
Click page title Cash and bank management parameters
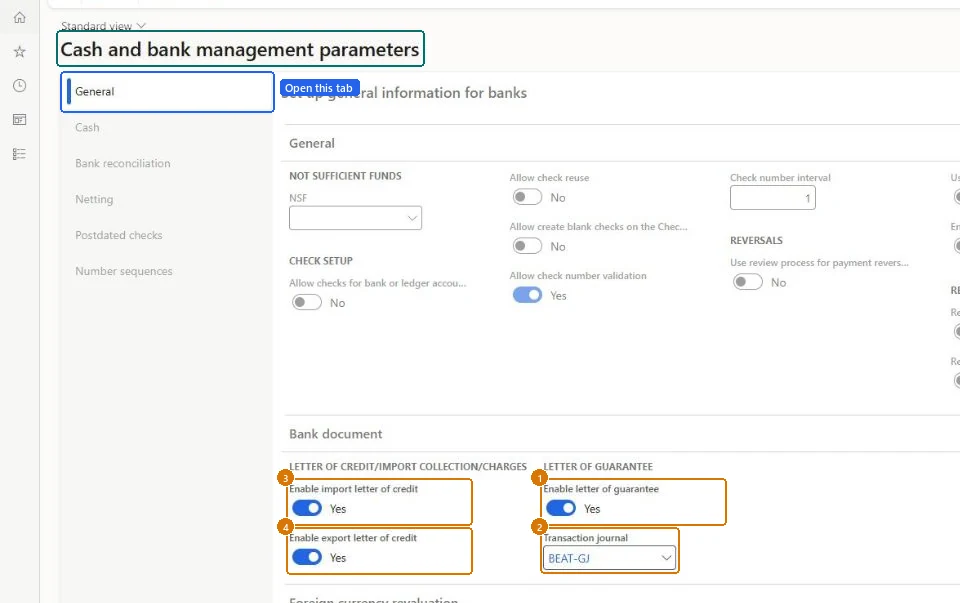(x=240, y=49)
